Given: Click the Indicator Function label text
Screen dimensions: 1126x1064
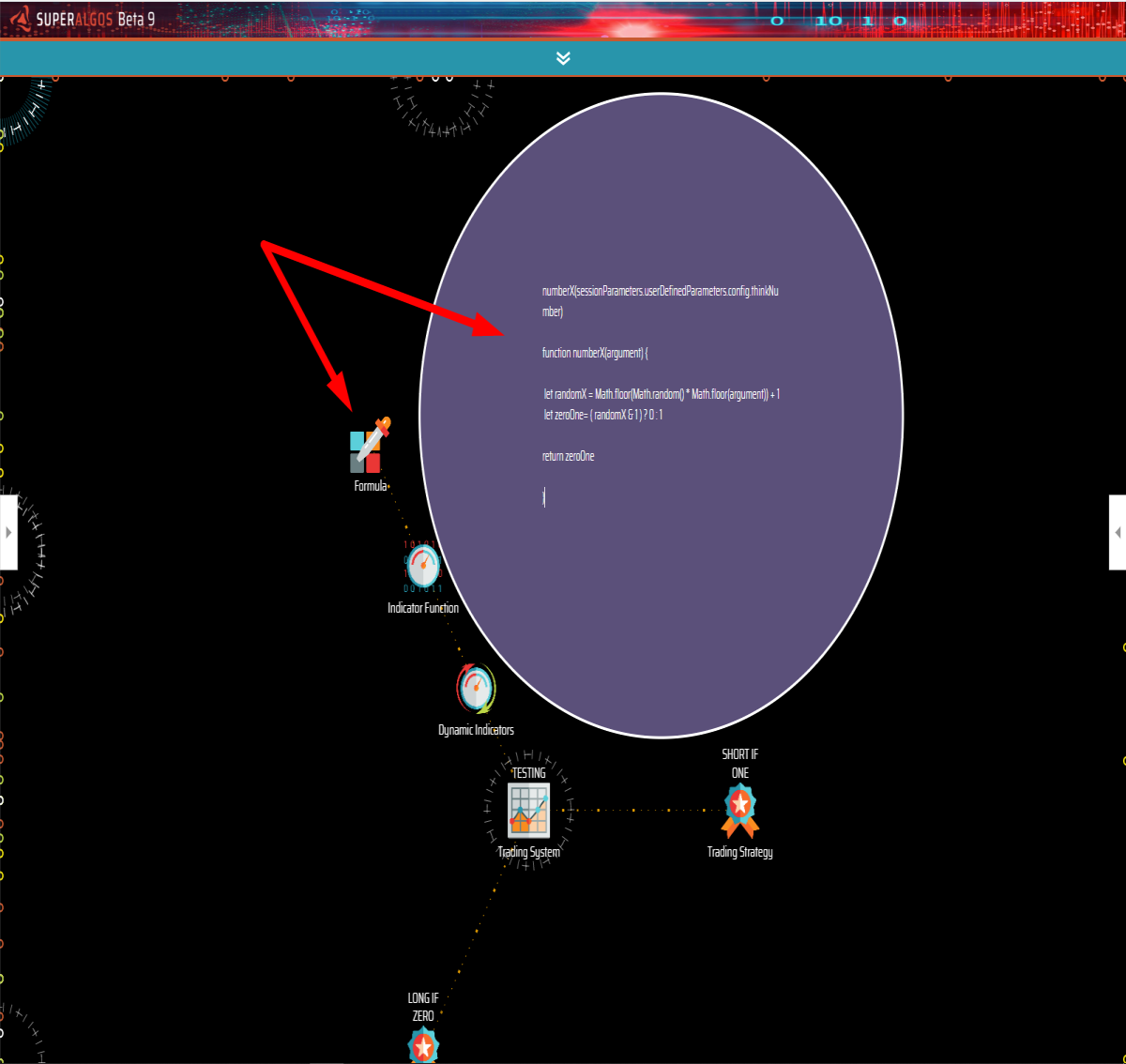Looking at the screenshot, I should click(x=423, y=608).
